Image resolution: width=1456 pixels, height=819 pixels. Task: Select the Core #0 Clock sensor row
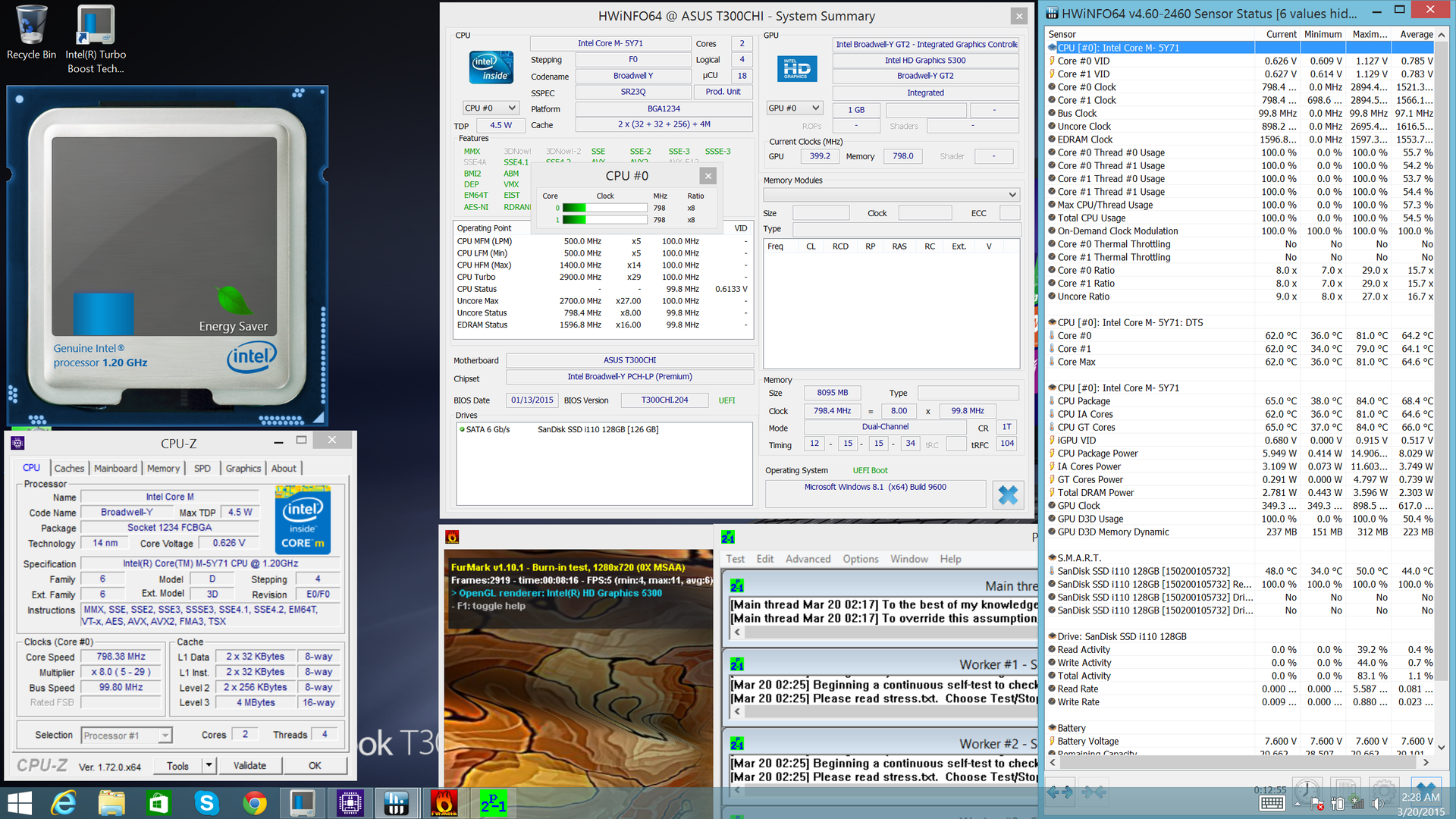tap(1086, 87)
